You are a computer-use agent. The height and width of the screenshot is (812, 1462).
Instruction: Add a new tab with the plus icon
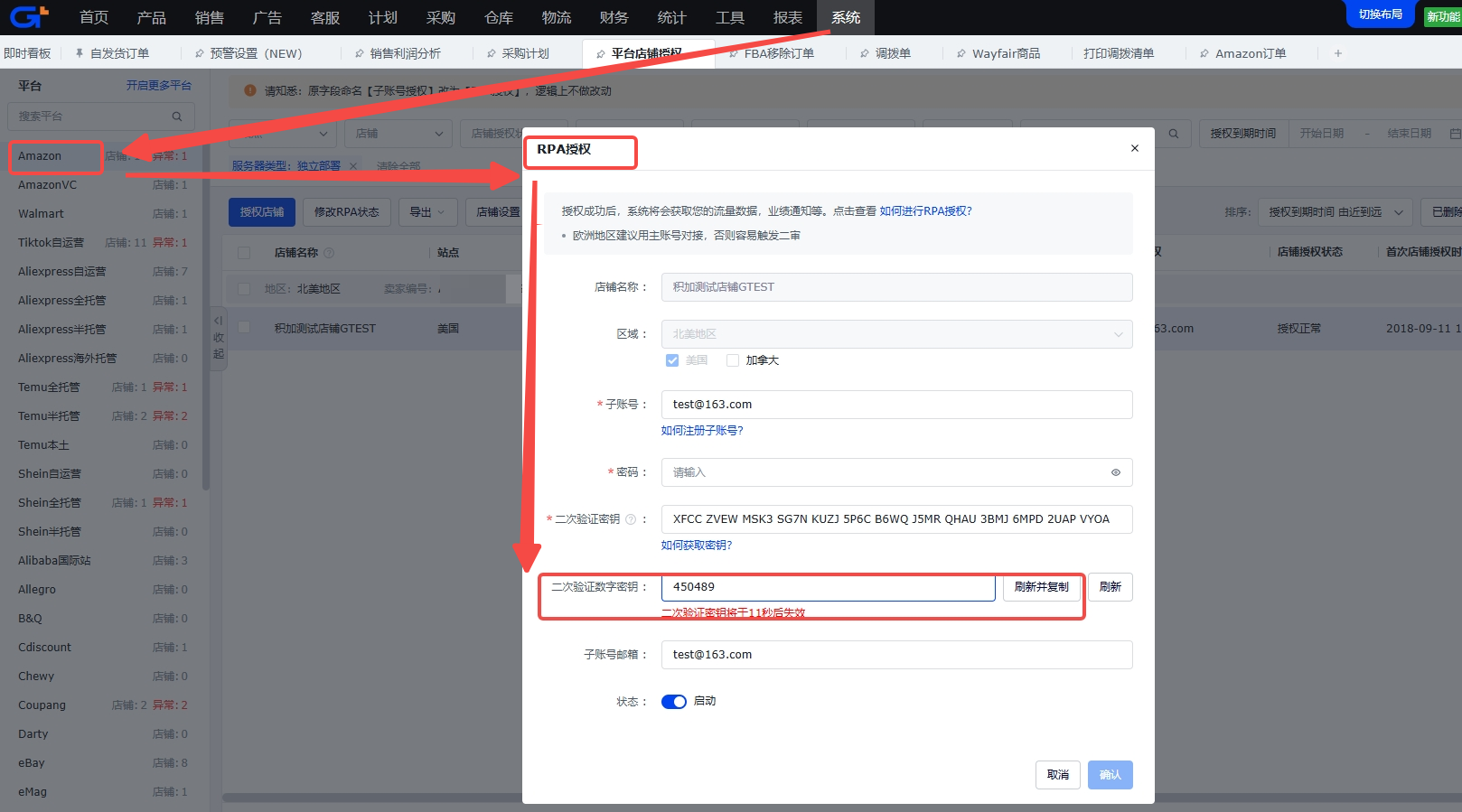(x=1338, y=53)
